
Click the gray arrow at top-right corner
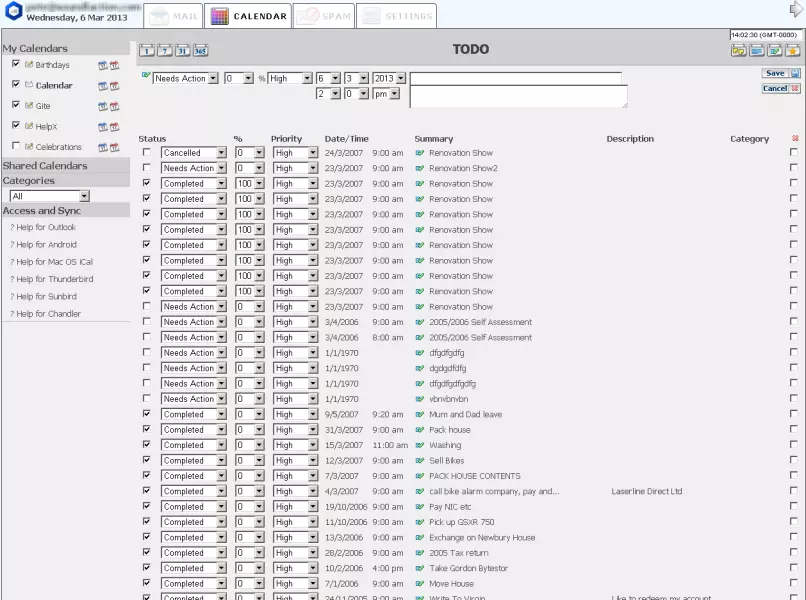point(796,10)
